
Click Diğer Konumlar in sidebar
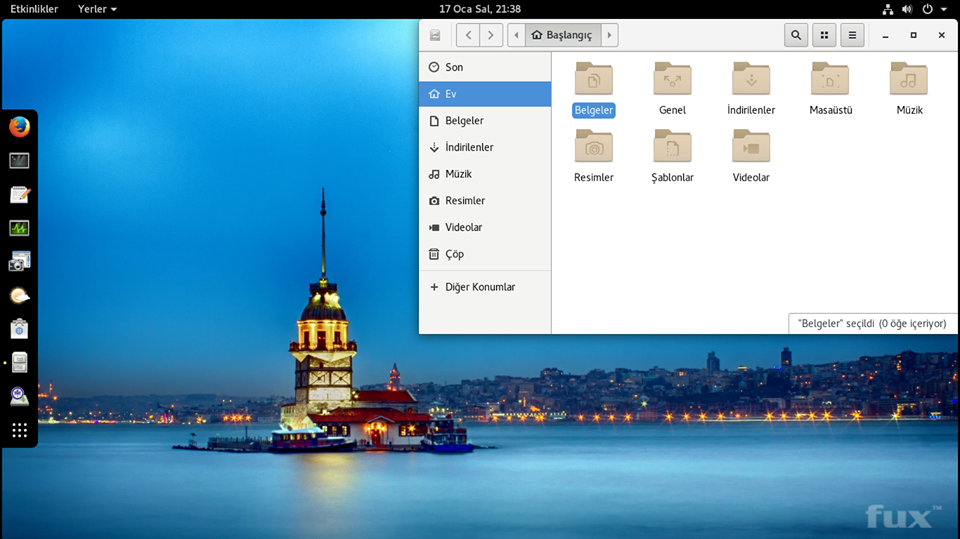click(x=479, y=287)
